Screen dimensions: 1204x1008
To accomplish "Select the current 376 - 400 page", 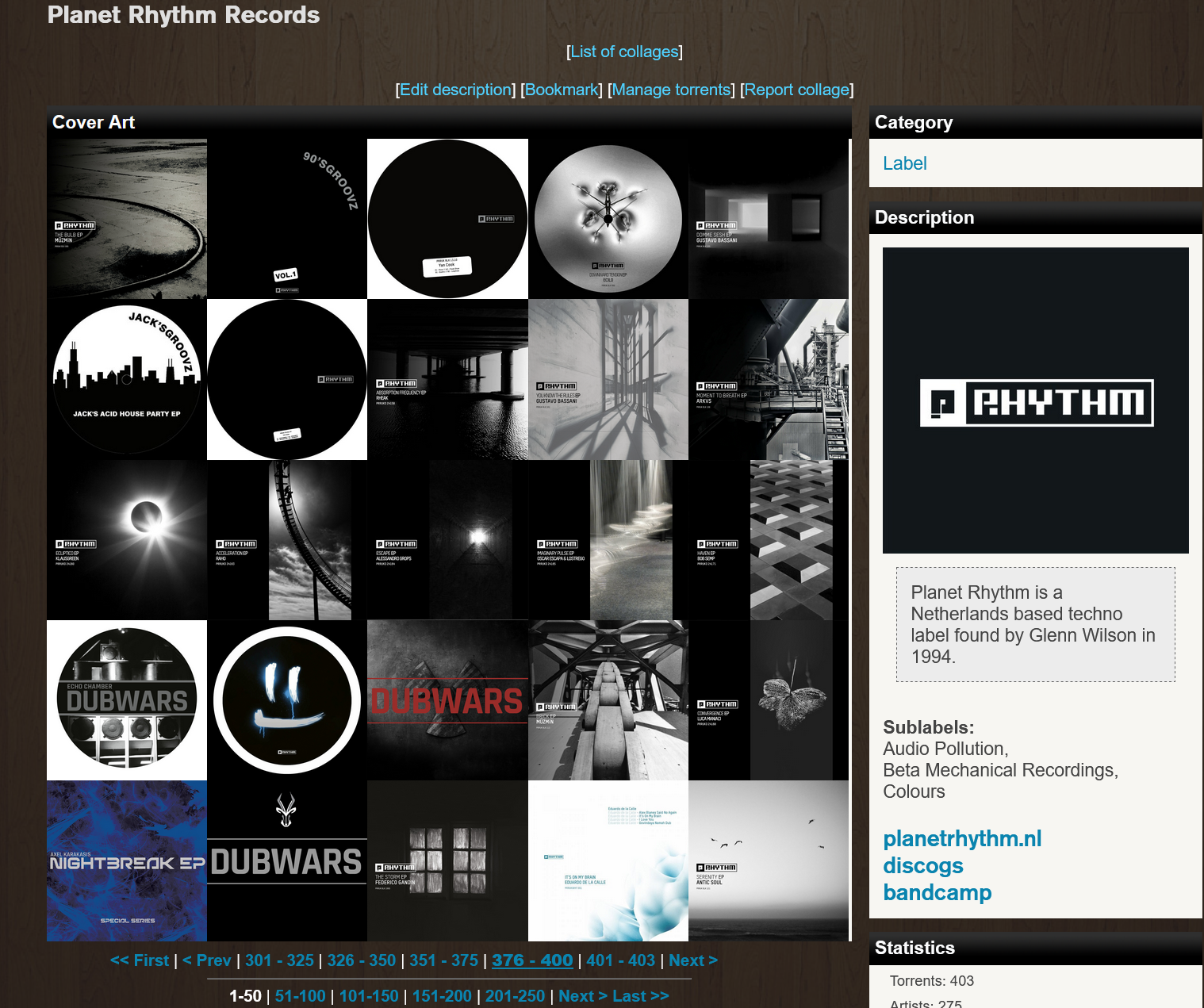I will click(532, 960).
